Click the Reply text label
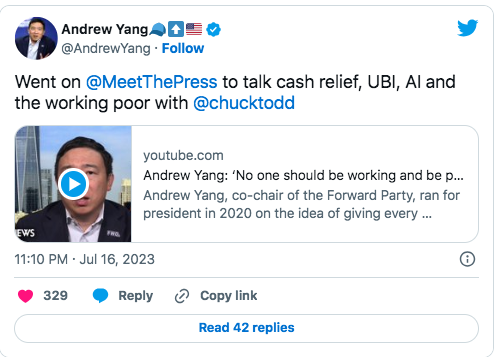Image resolution: width=494 pixels, height=362 pixels. click(x=136, y=296)
